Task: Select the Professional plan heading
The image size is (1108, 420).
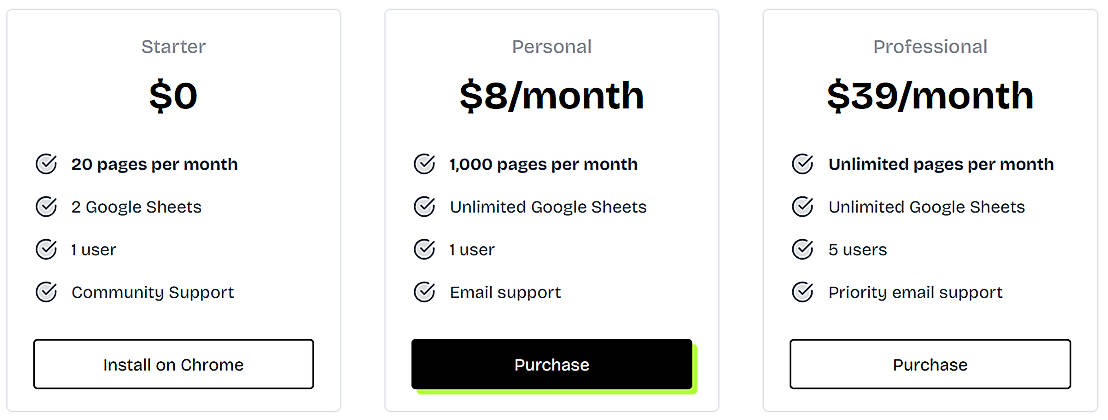Action: [930, 47]
